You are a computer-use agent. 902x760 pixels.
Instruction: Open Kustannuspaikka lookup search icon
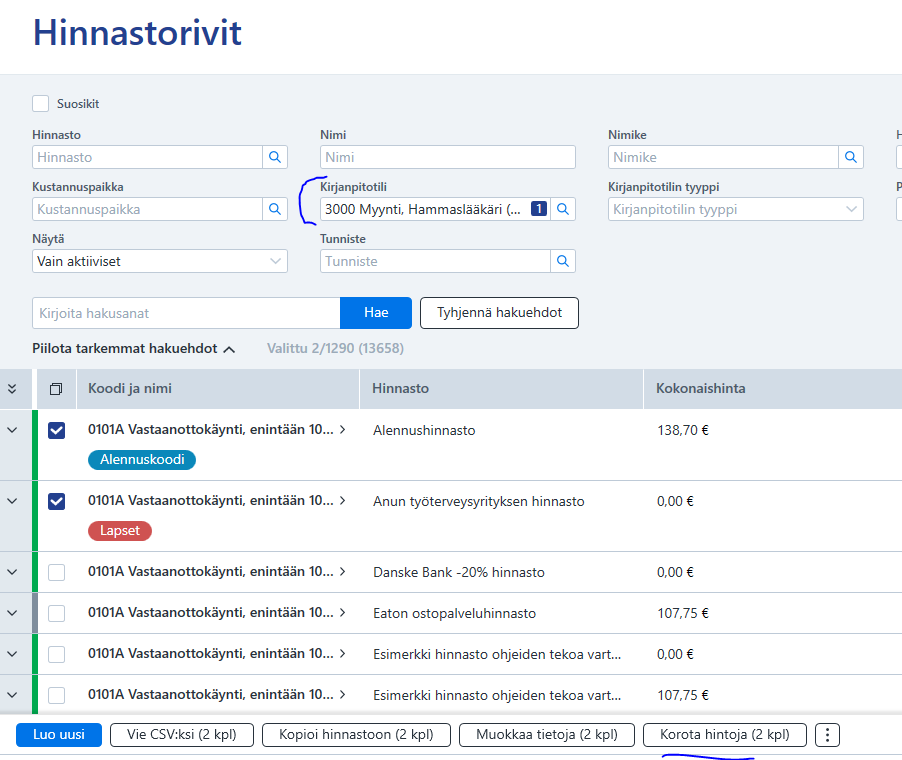coord(275,209)
